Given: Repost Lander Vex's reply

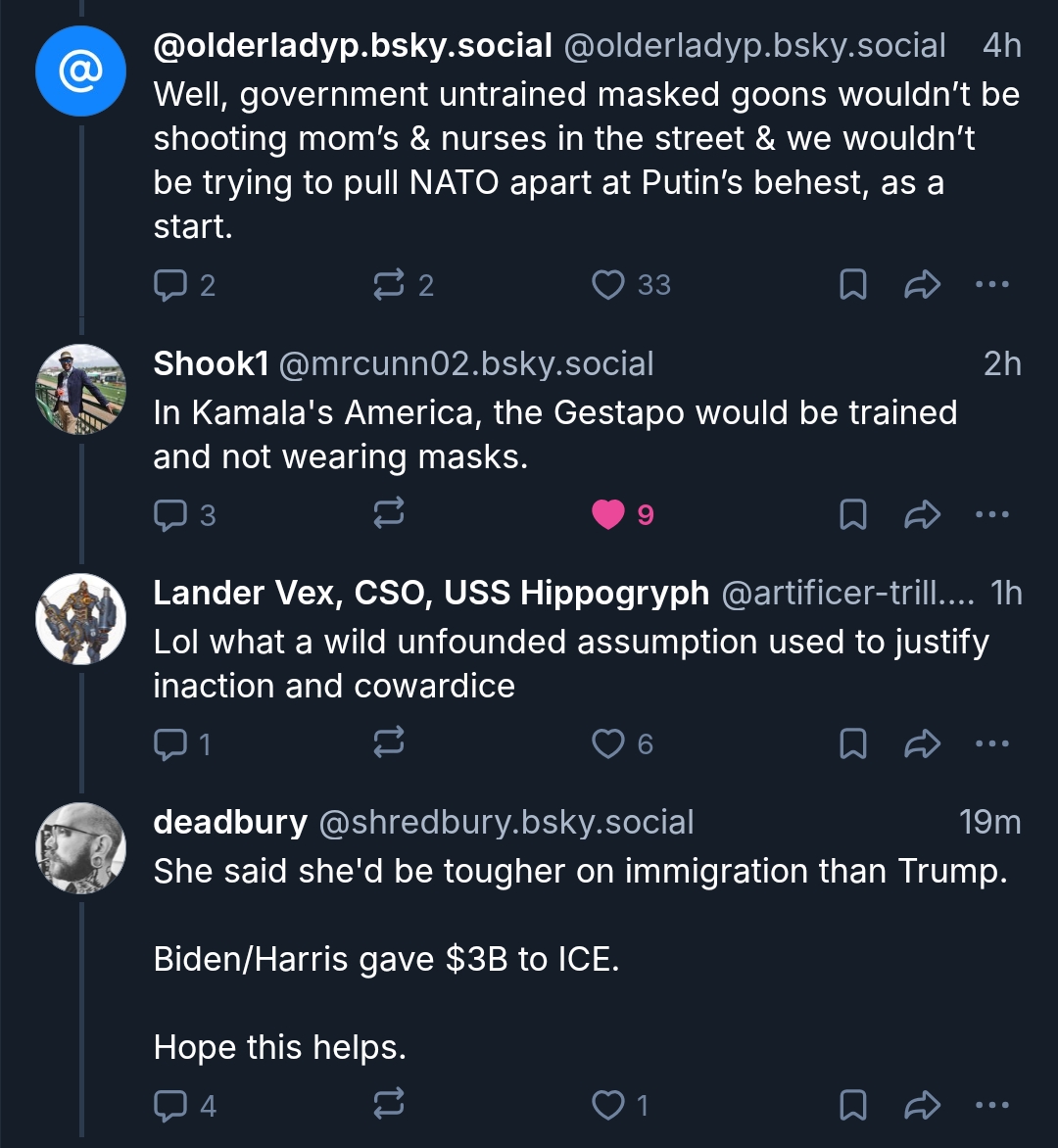Looking at the screenshot, I should (390, 744).
